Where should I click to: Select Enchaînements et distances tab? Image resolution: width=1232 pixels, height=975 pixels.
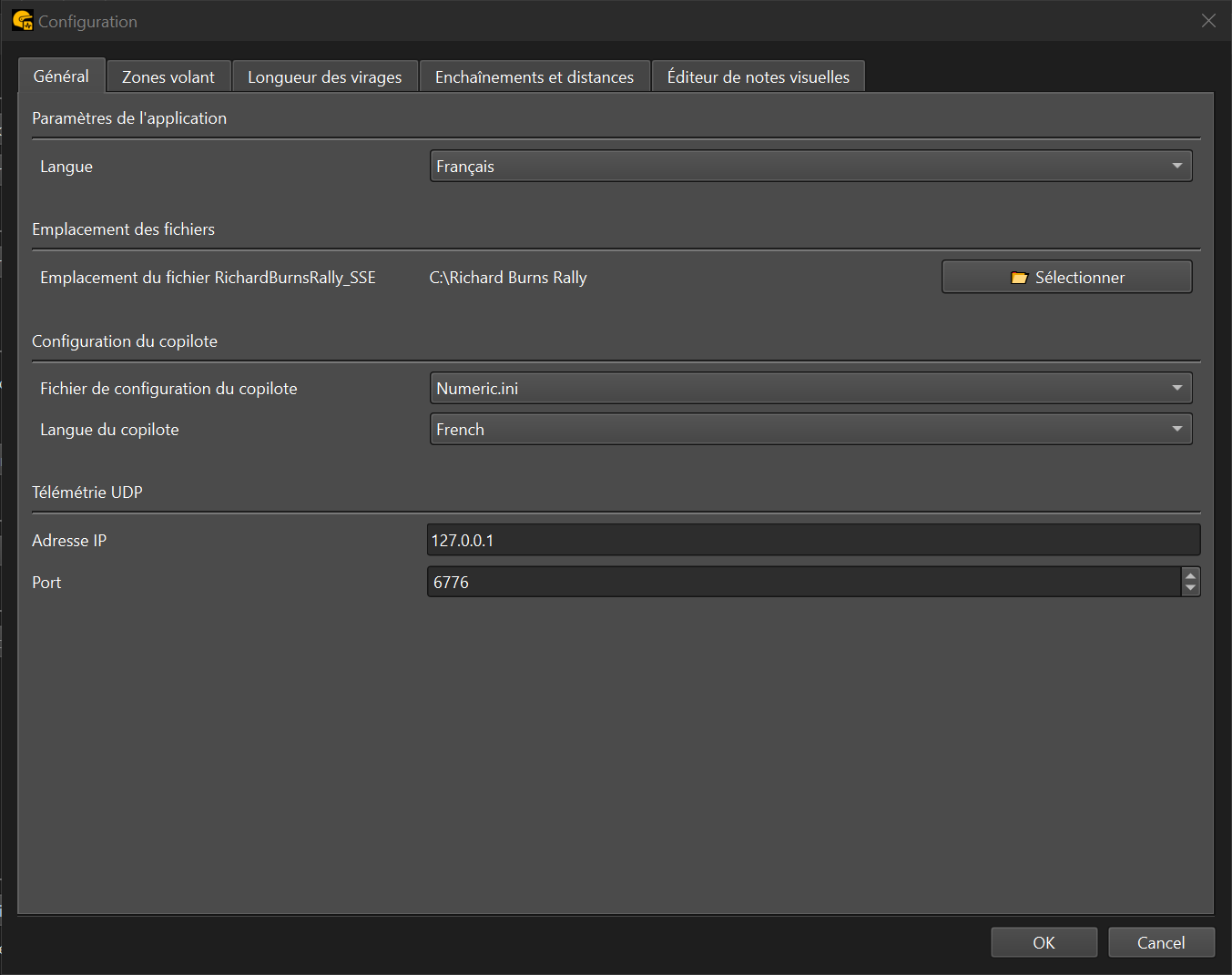coord(534,77)
